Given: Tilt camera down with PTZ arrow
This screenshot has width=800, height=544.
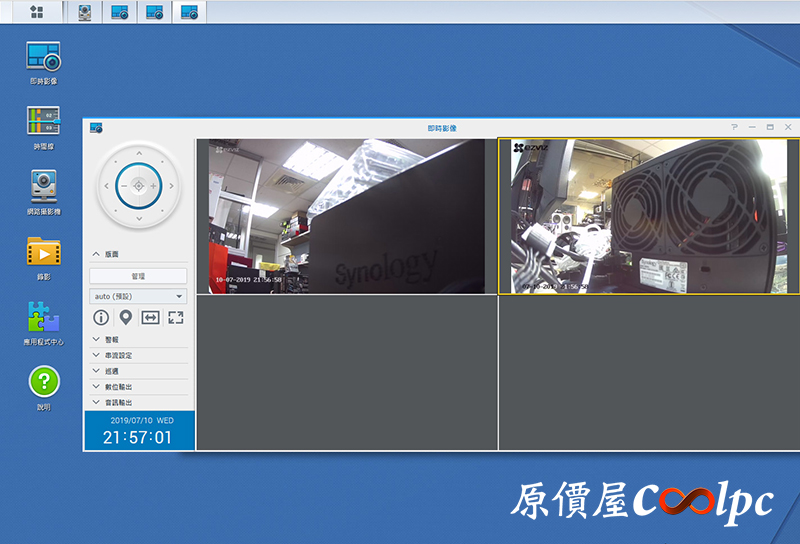Looking at the screenshot, I should 139,219.
